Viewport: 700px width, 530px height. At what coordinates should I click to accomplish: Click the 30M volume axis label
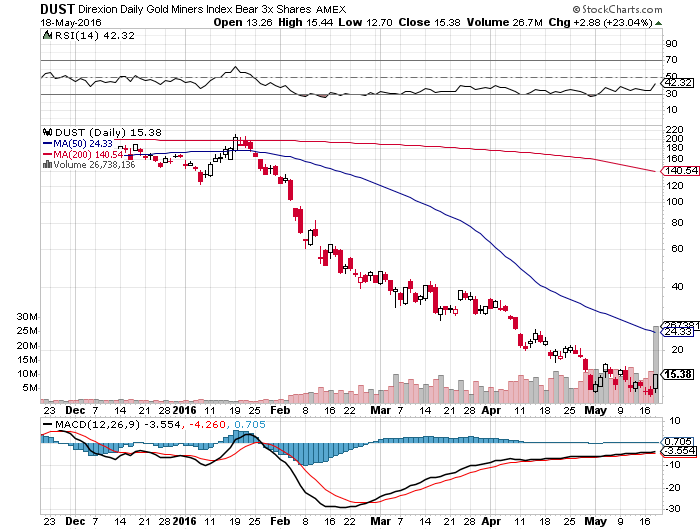[27, 317]
